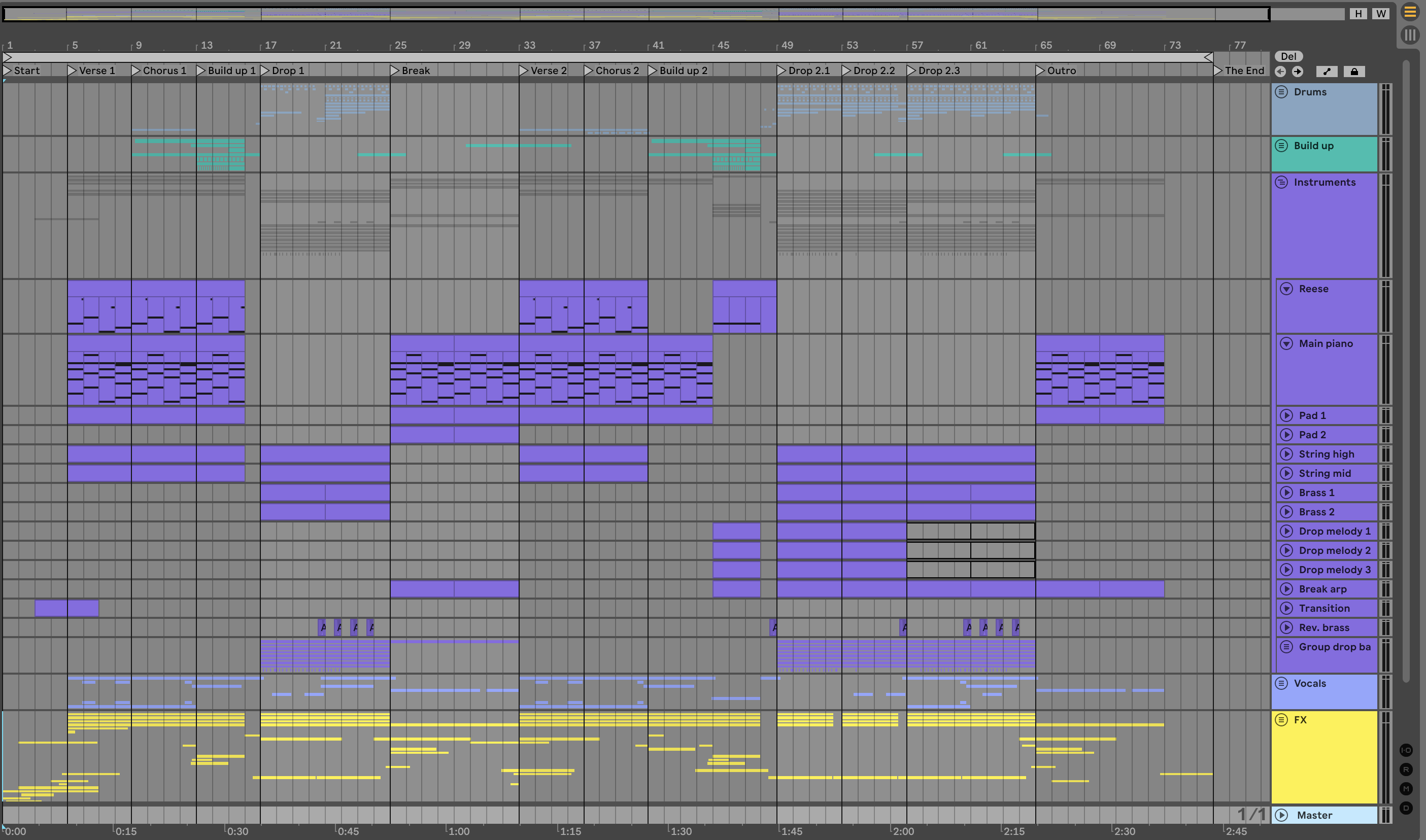The height and width of the screenshot is (840, 1426).
Task: Switch to Session view with the vertical bars icon
Action: [x=1409, y=35]
